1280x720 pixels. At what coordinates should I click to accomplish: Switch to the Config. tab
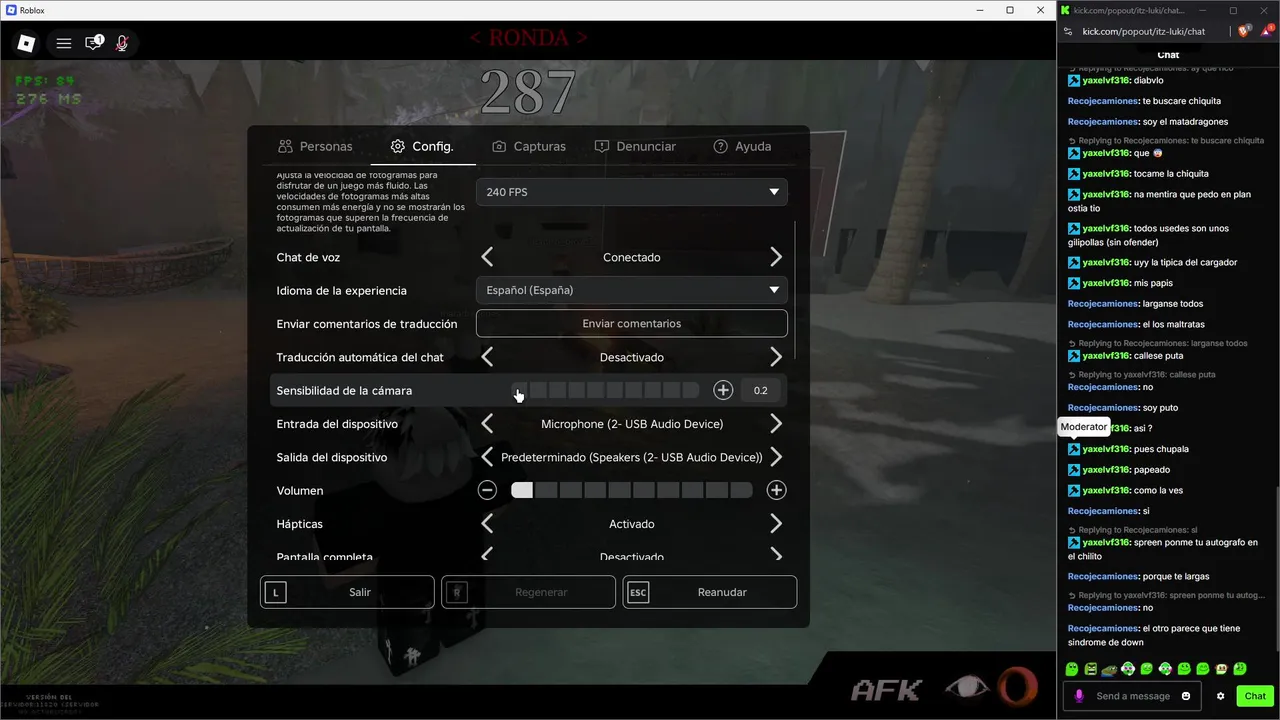[x=422, y=146]
